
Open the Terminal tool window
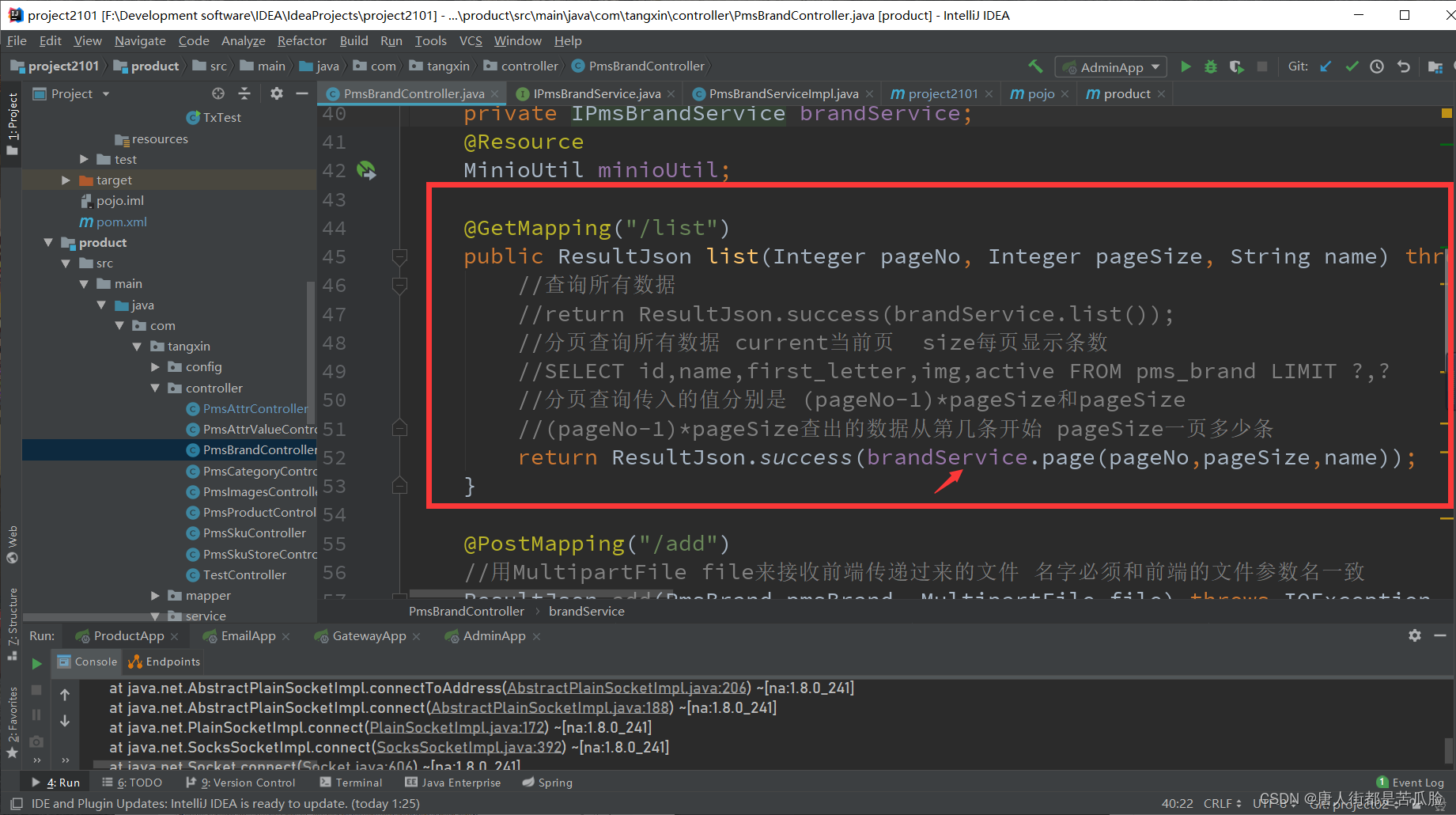(351, 783)
